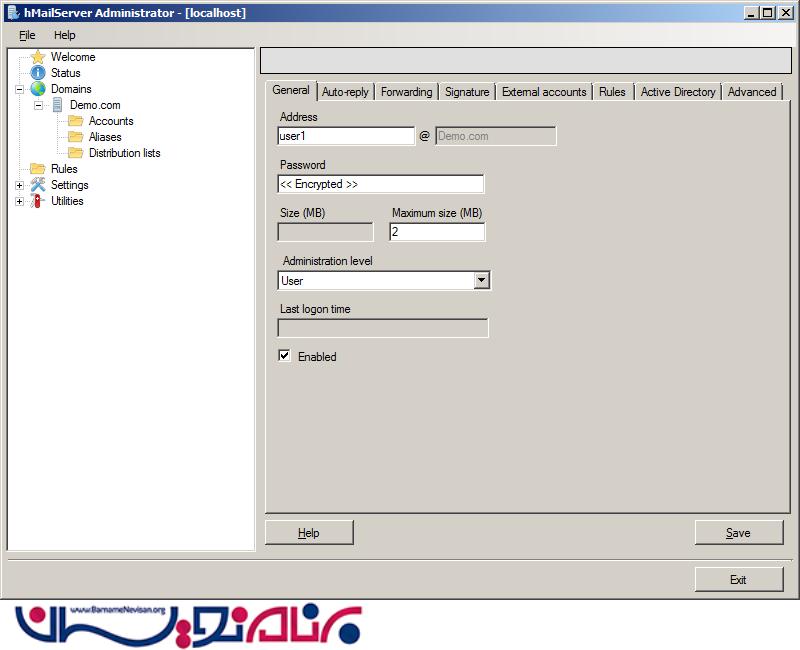Select Aliases in the tree
Screen dimensions: 800x650
(105, 137)
